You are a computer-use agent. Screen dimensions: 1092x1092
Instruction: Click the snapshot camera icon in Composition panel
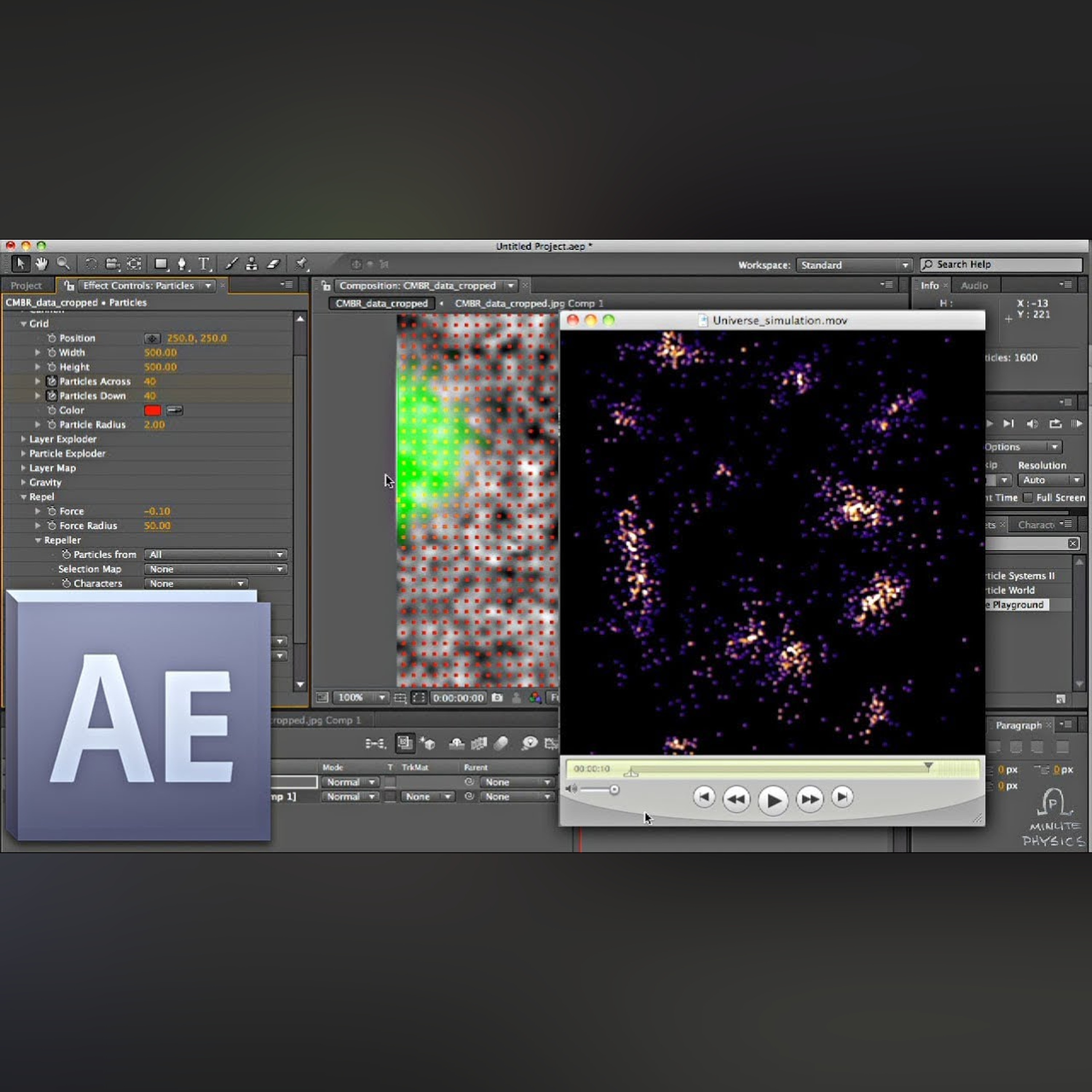pos(497,698)
